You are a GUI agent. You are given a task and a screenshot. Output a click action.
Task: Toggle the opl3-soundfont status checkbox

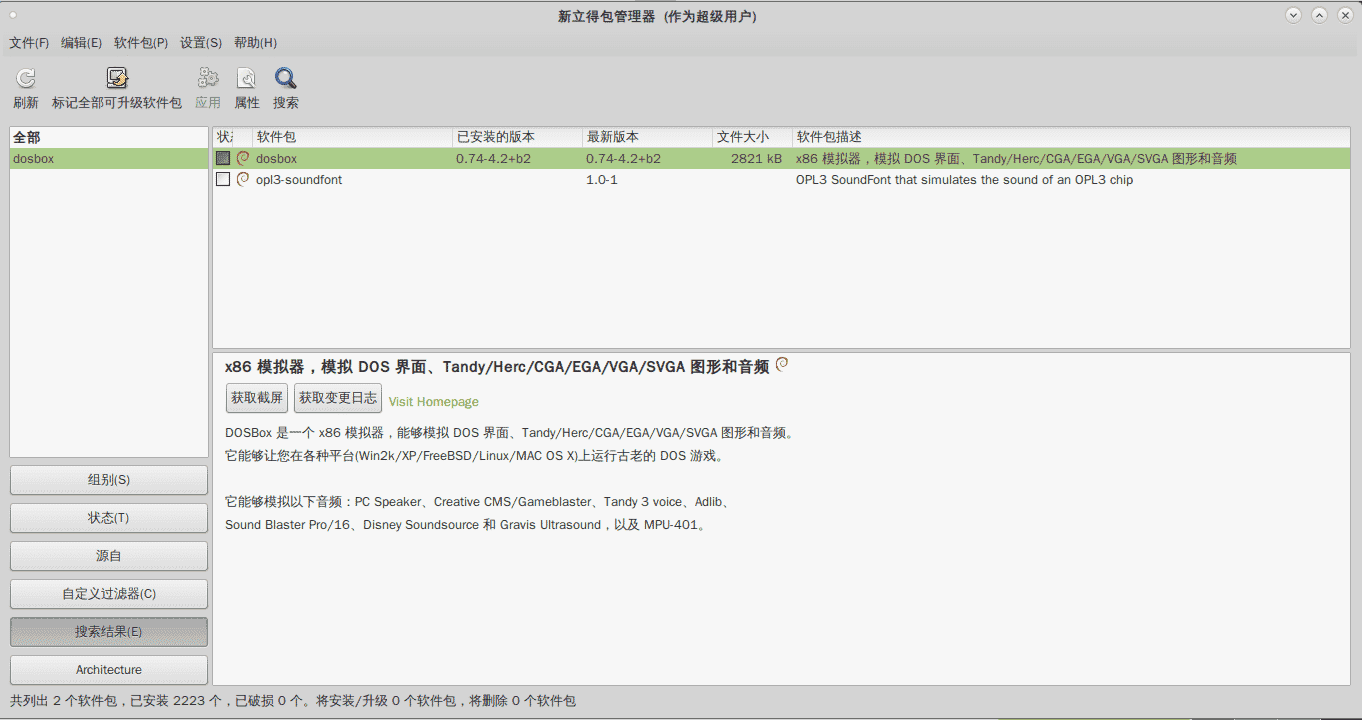click(x=223, y=179)
